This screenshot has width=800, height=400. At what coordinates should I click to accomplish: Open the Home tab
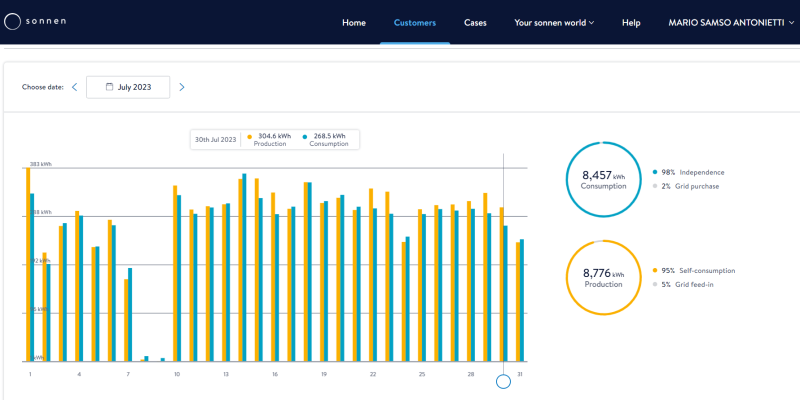point(354,22)
